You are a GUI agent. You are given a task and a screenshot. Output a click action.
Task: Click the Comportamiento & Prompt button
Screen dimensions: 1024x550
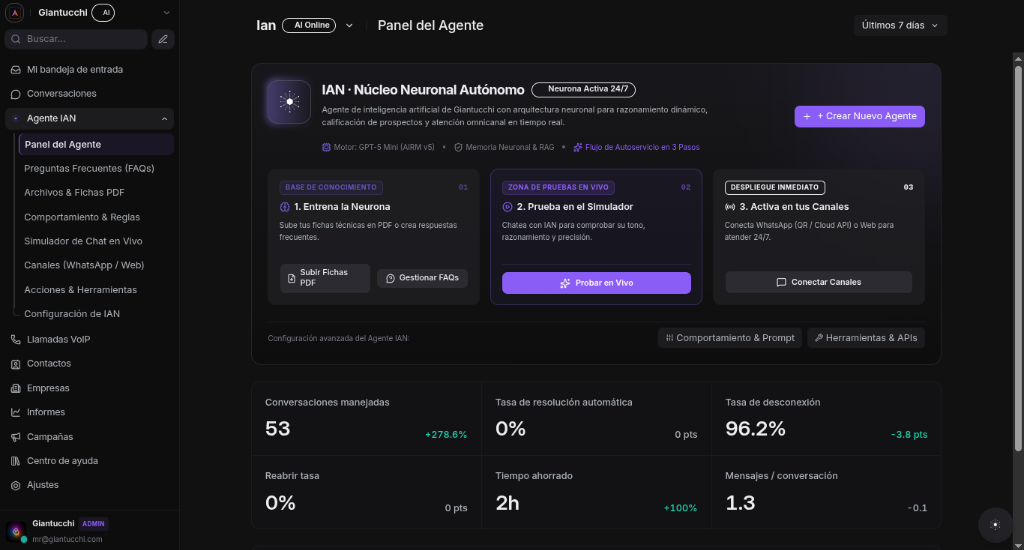(x=729, y=338)
